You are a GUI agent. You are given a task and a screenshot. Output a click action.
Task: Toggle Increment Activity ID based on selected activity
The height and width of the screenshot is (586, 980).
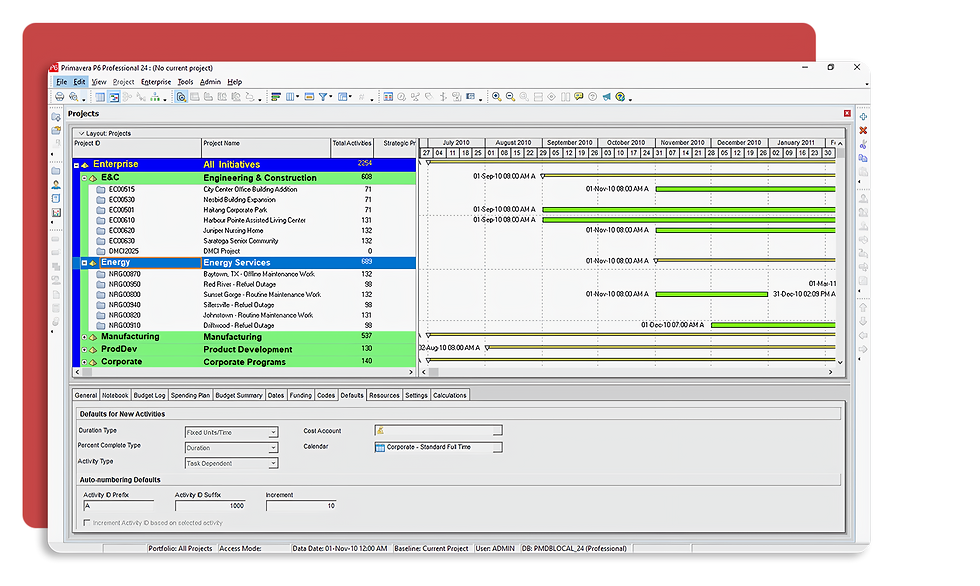(87, 523)
